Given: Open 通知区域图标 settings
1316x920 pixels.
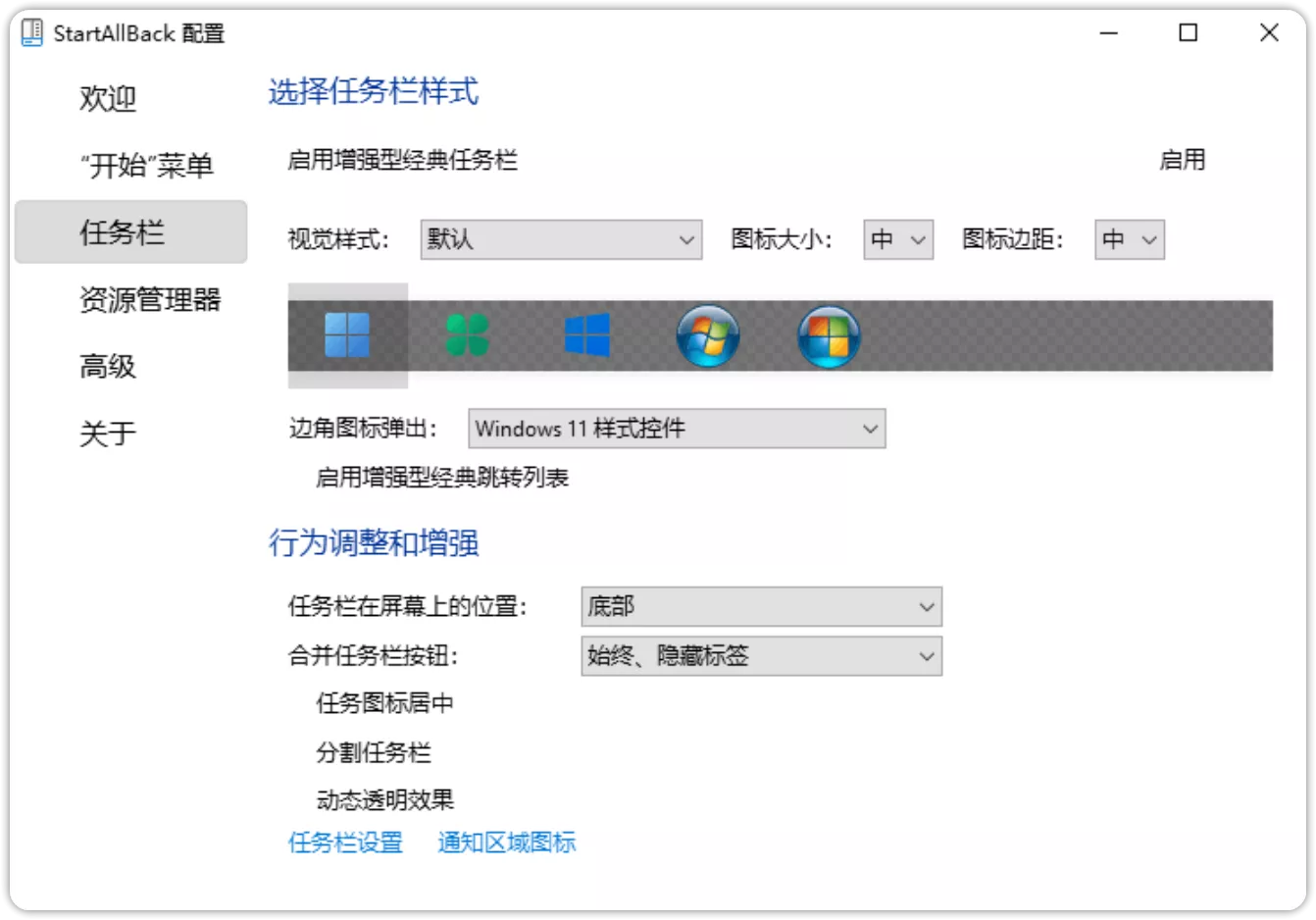Looking at the screenshot, I should (507, 843).
